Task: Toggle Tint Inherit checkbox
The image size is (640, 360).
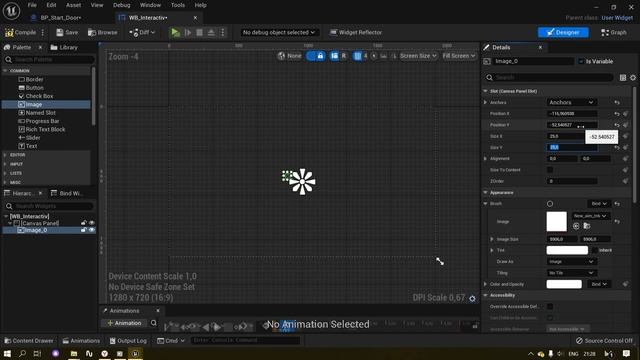Action: pyautogui.click(x=595, y=250)
